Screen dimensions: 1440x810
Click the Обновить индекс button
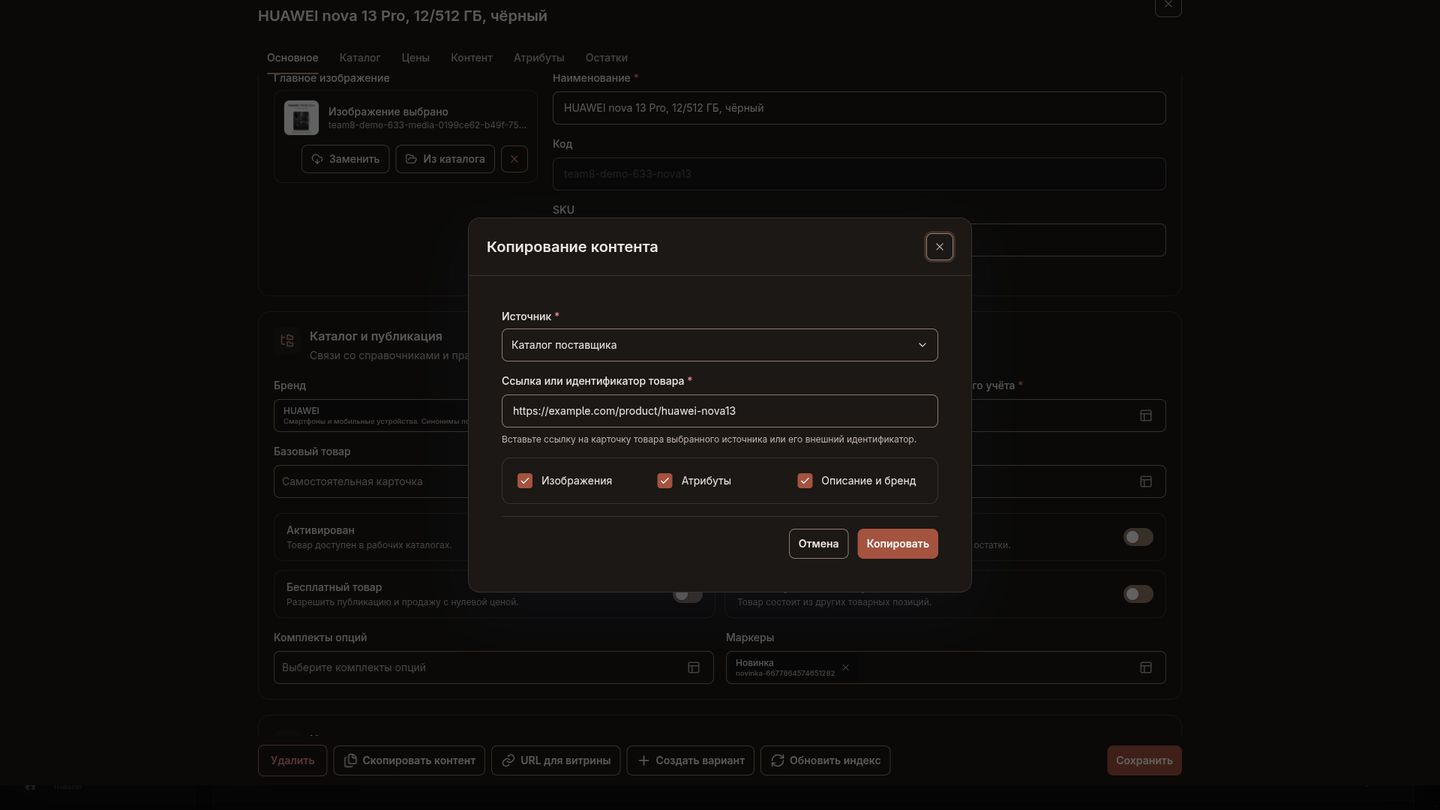click(x=826, y=761)
